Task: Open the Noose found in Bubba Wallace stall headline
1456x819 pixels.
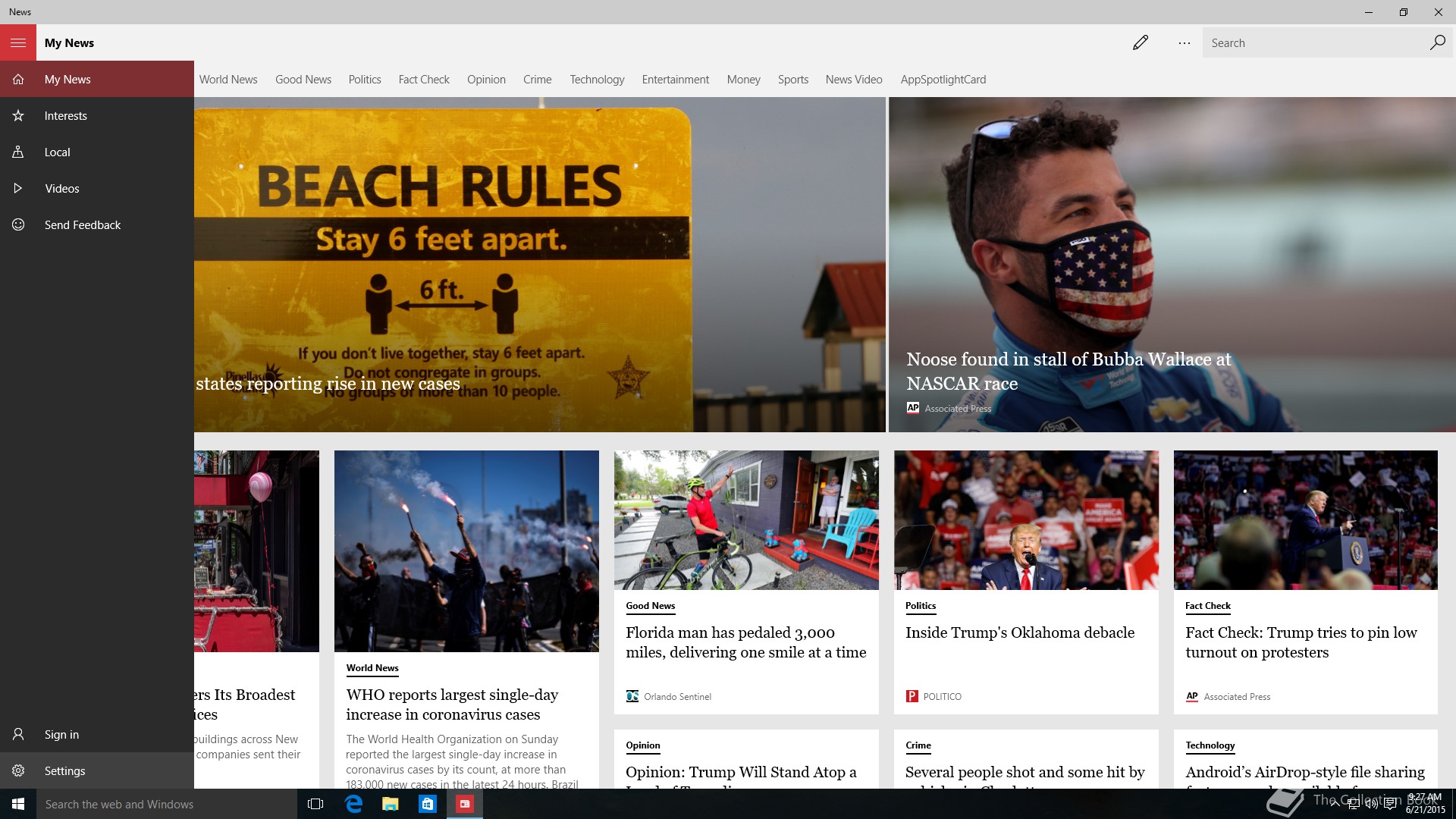Action: point(1068,371)
